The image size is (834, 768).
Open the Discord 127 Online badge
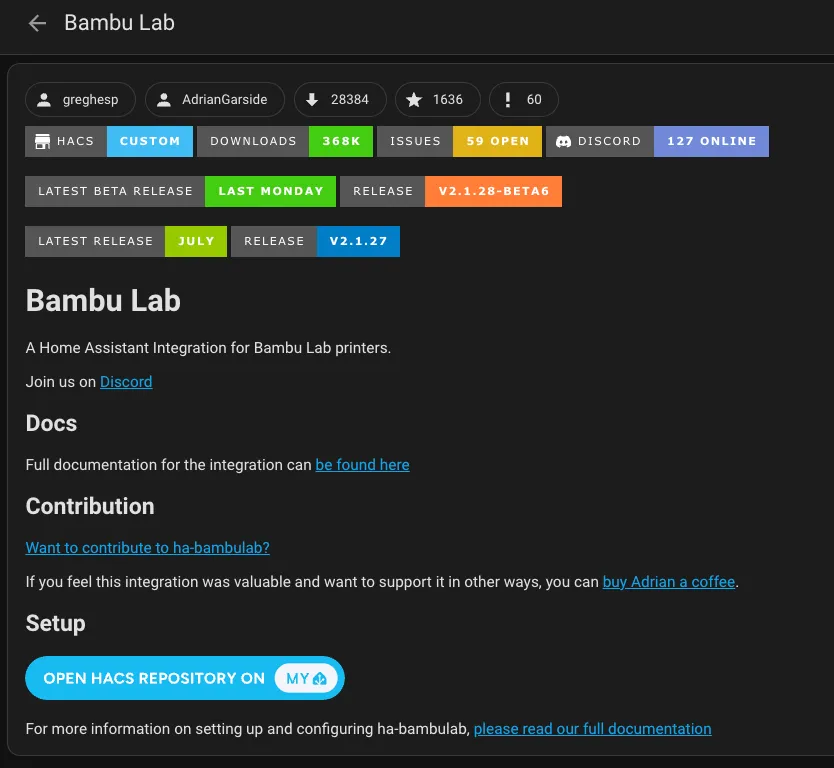(657, 141)
